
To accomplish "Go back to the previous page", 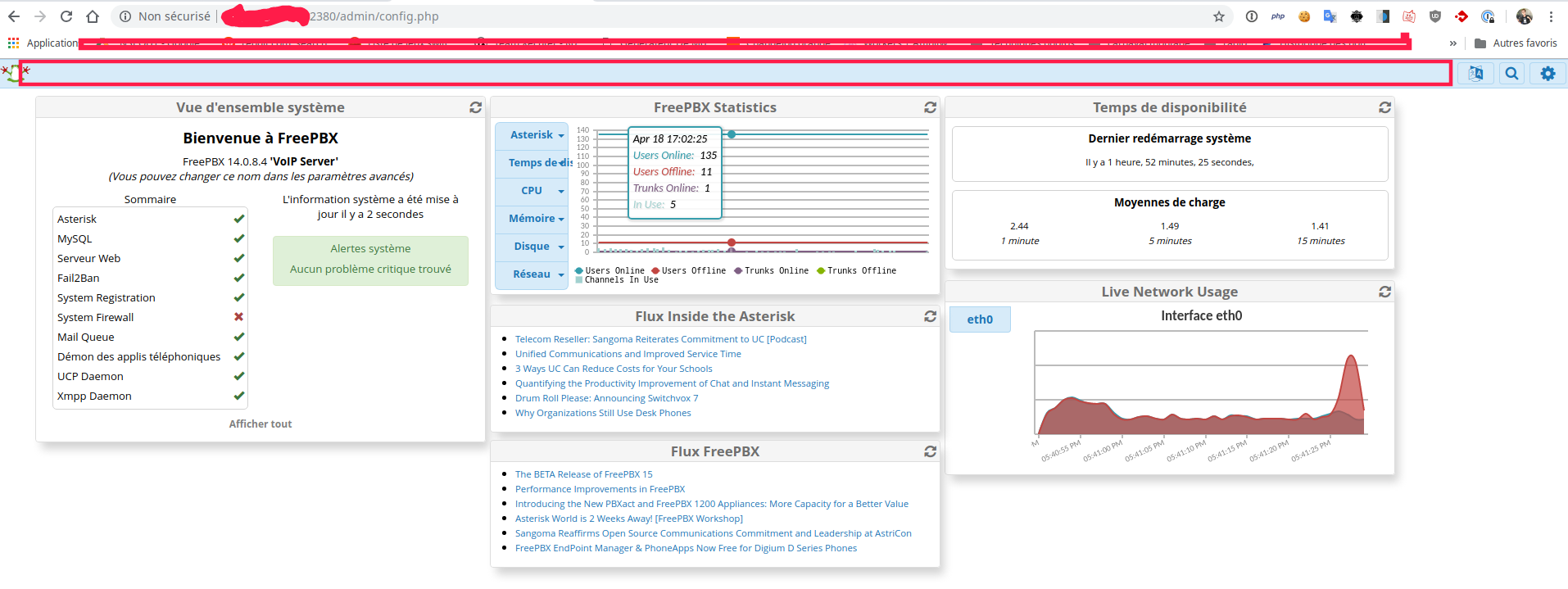I will 14,16.
